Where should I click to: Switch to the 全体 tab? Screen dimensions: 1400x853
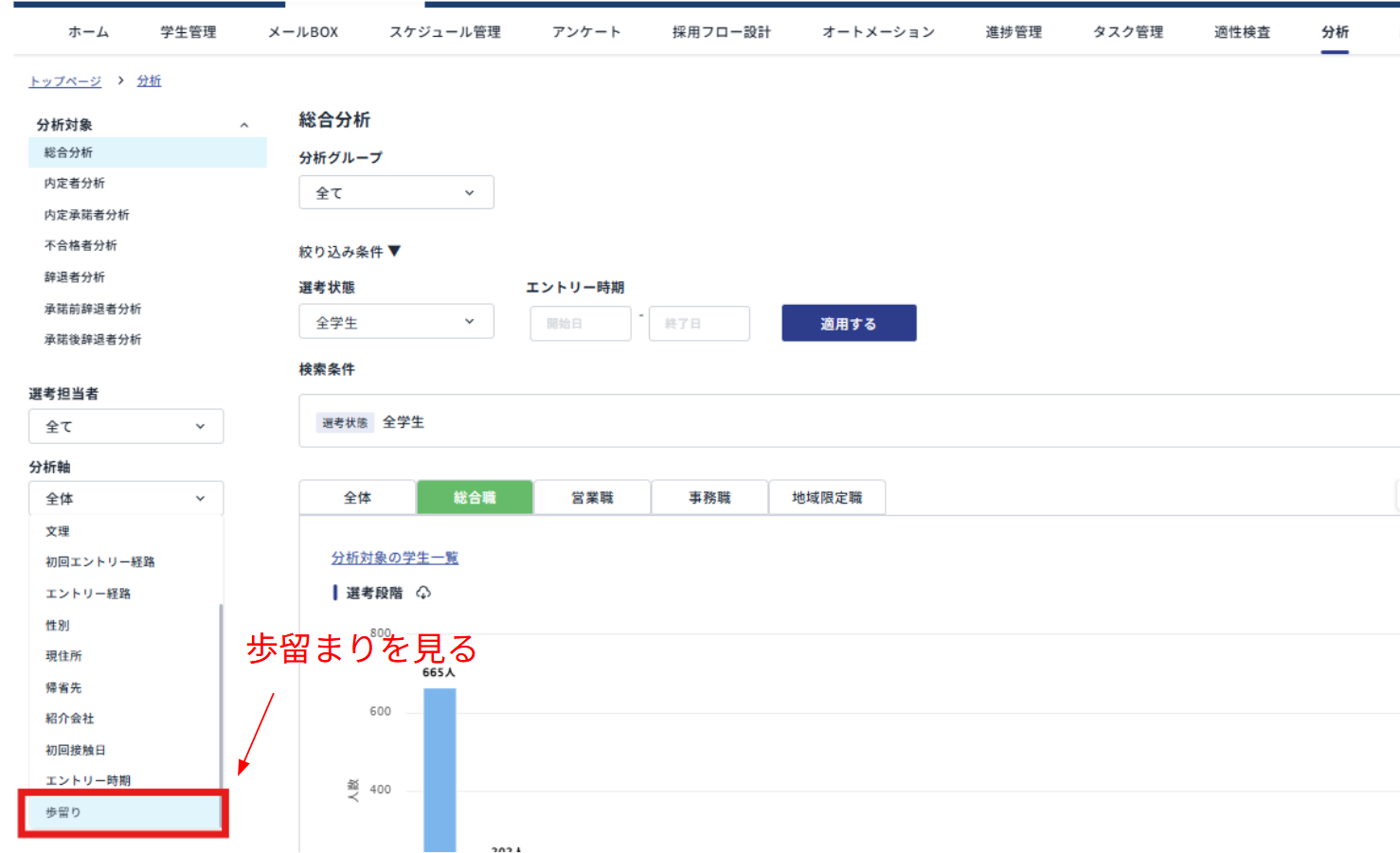pos(357,496)
